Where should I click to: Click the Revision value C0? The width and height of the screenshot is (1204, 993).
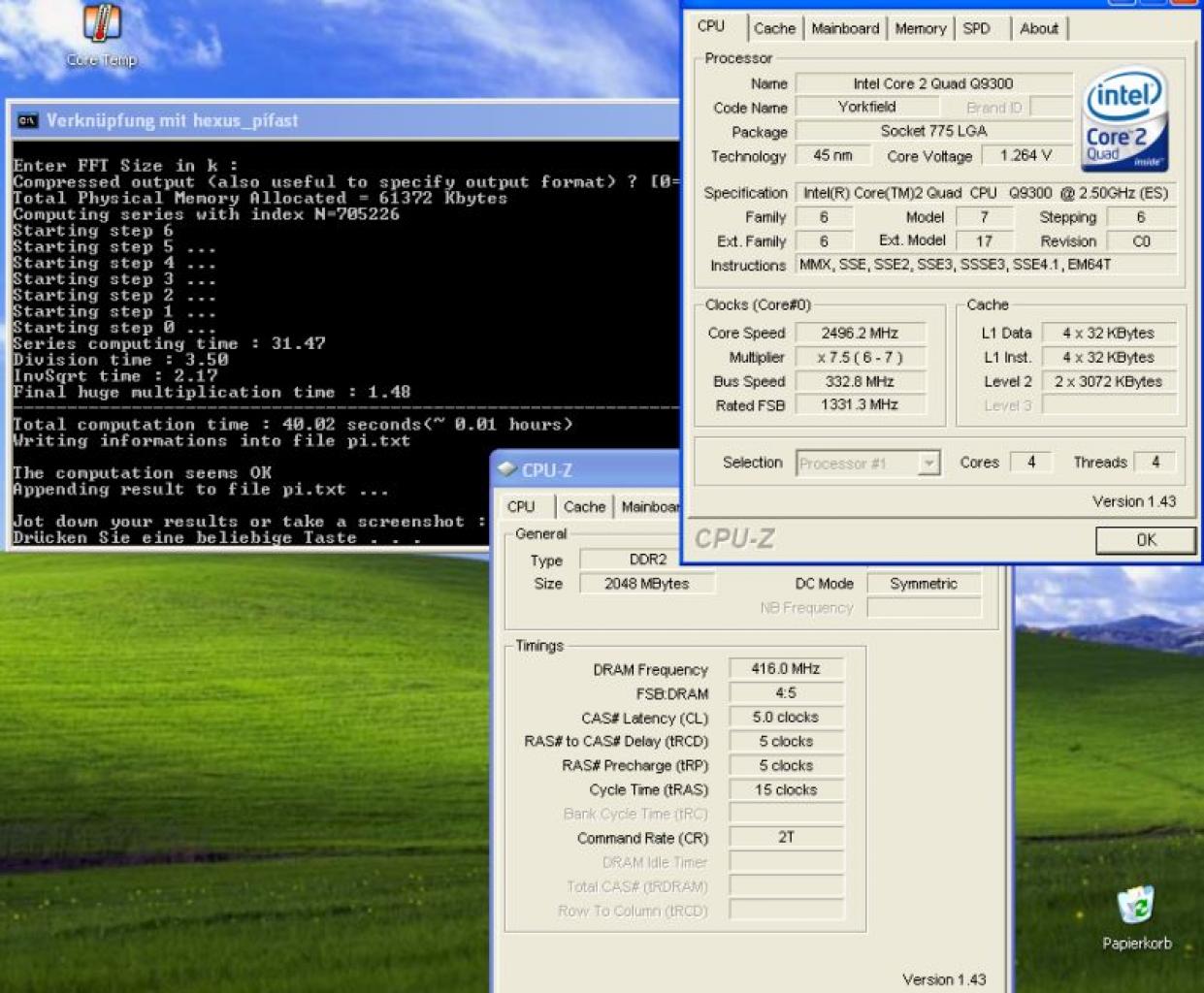click(x=1141, y=240)
